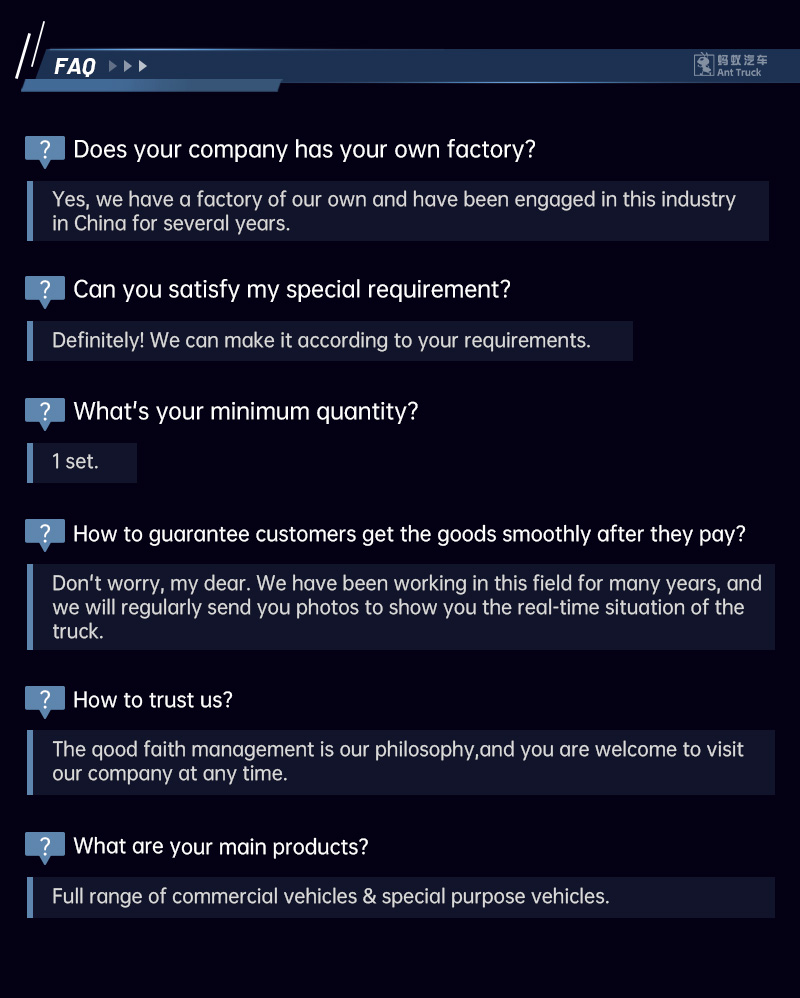Click the triple arrow icons after FAQ
The height and width of the screenshot is (998, 800).
[x=128, y=66]
